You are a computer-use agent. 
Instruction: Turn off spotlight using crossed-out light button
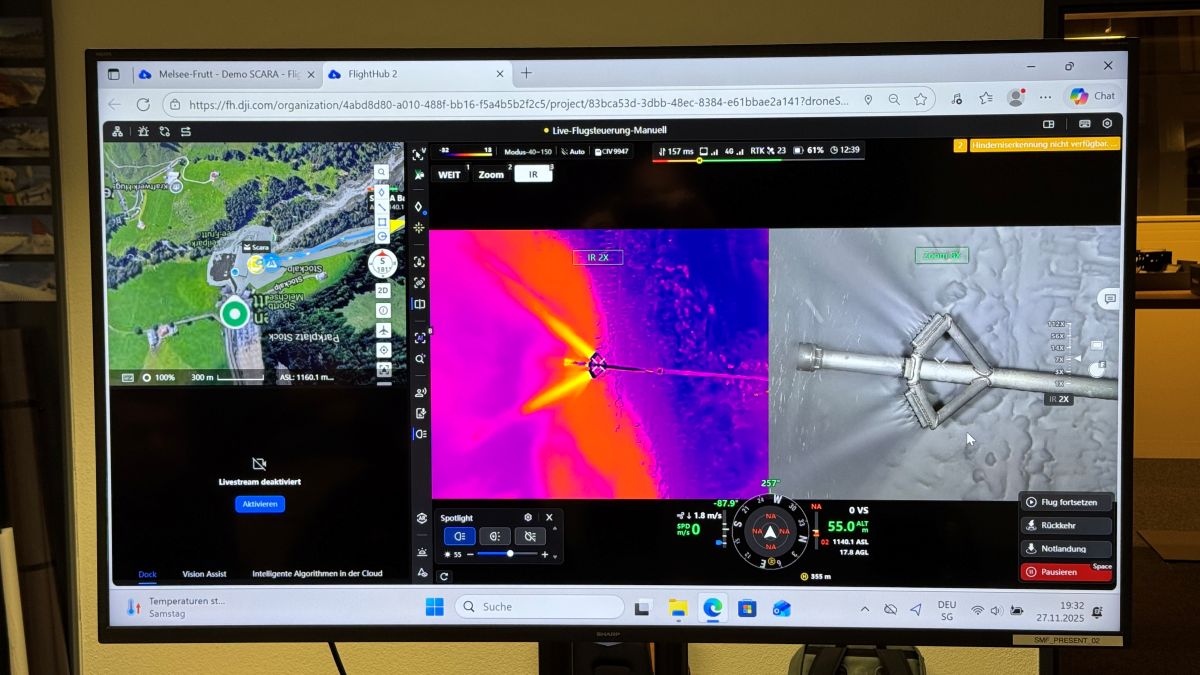(530, 536)
